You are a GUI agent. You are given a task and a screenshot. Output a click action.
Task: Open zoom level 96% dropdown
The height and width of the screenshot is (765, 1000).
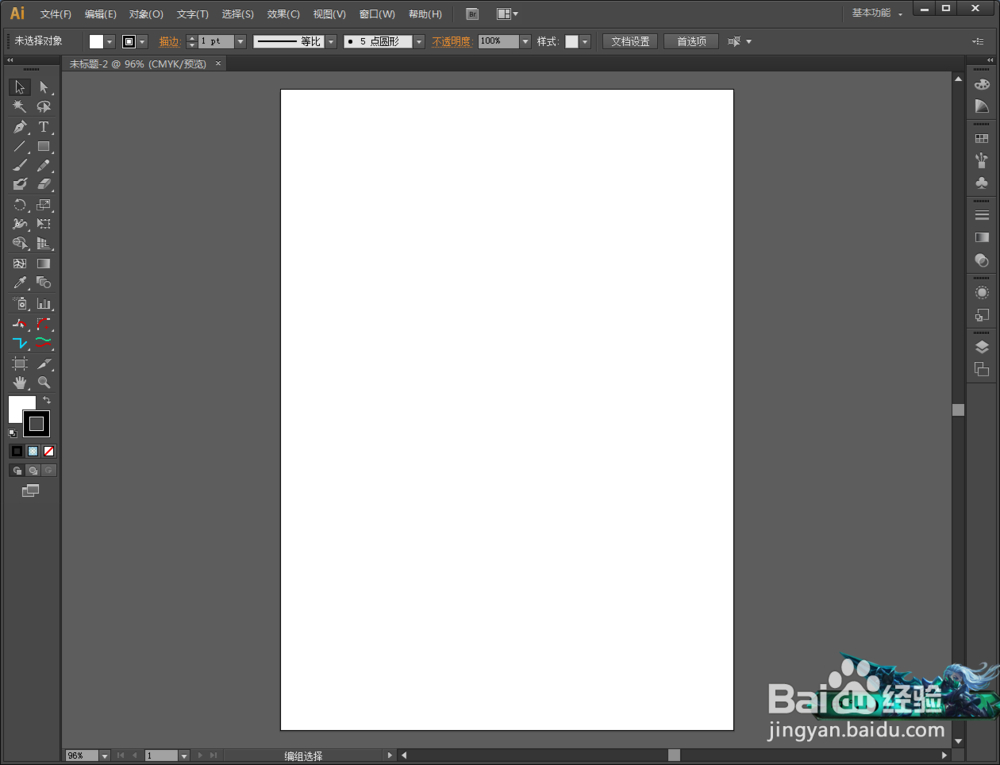[x=105, y=755]
